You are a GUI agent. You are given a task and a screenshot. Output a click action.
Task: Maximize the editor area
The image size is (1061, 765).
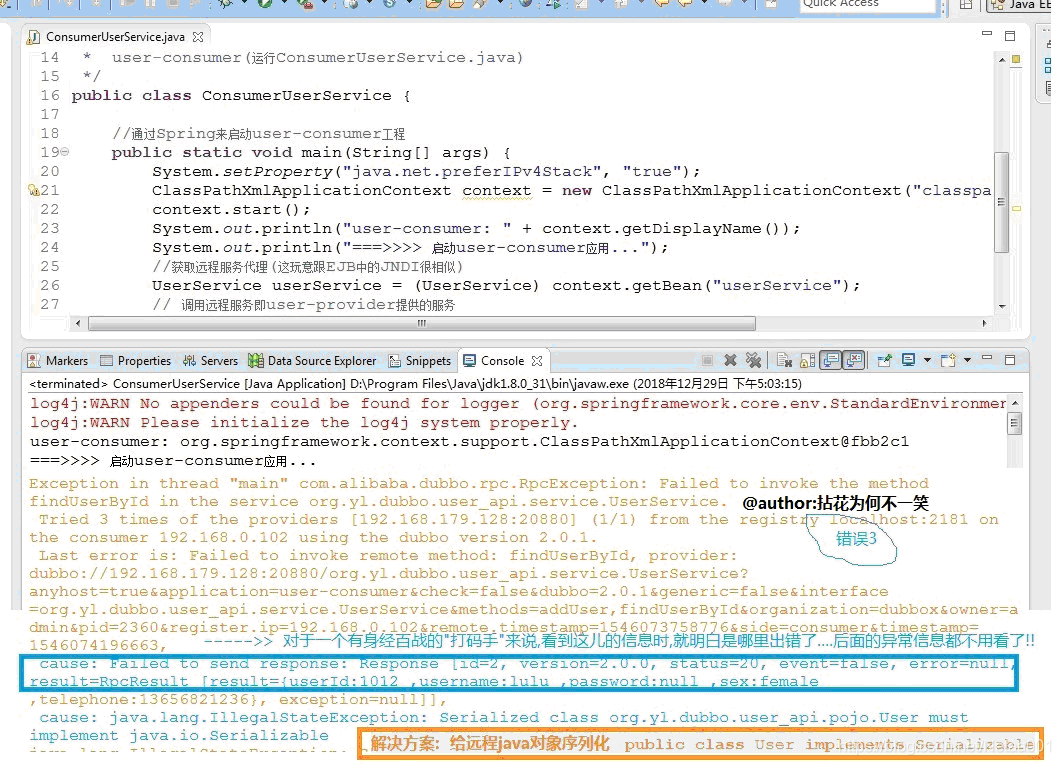[x=1010, y=36]
